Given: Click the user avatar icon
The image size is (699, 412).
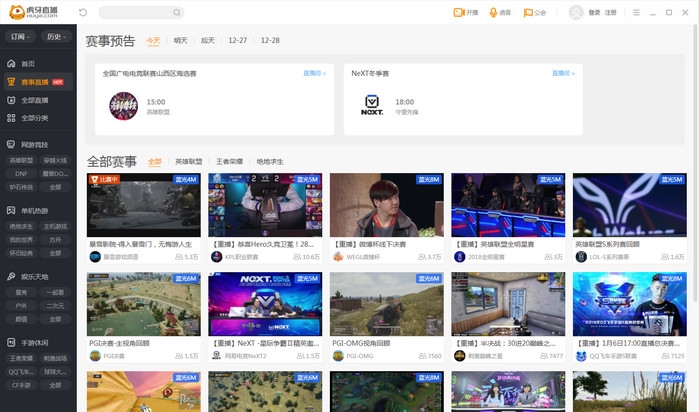Looking at the screenshot, I should click(x=576, y=12).
